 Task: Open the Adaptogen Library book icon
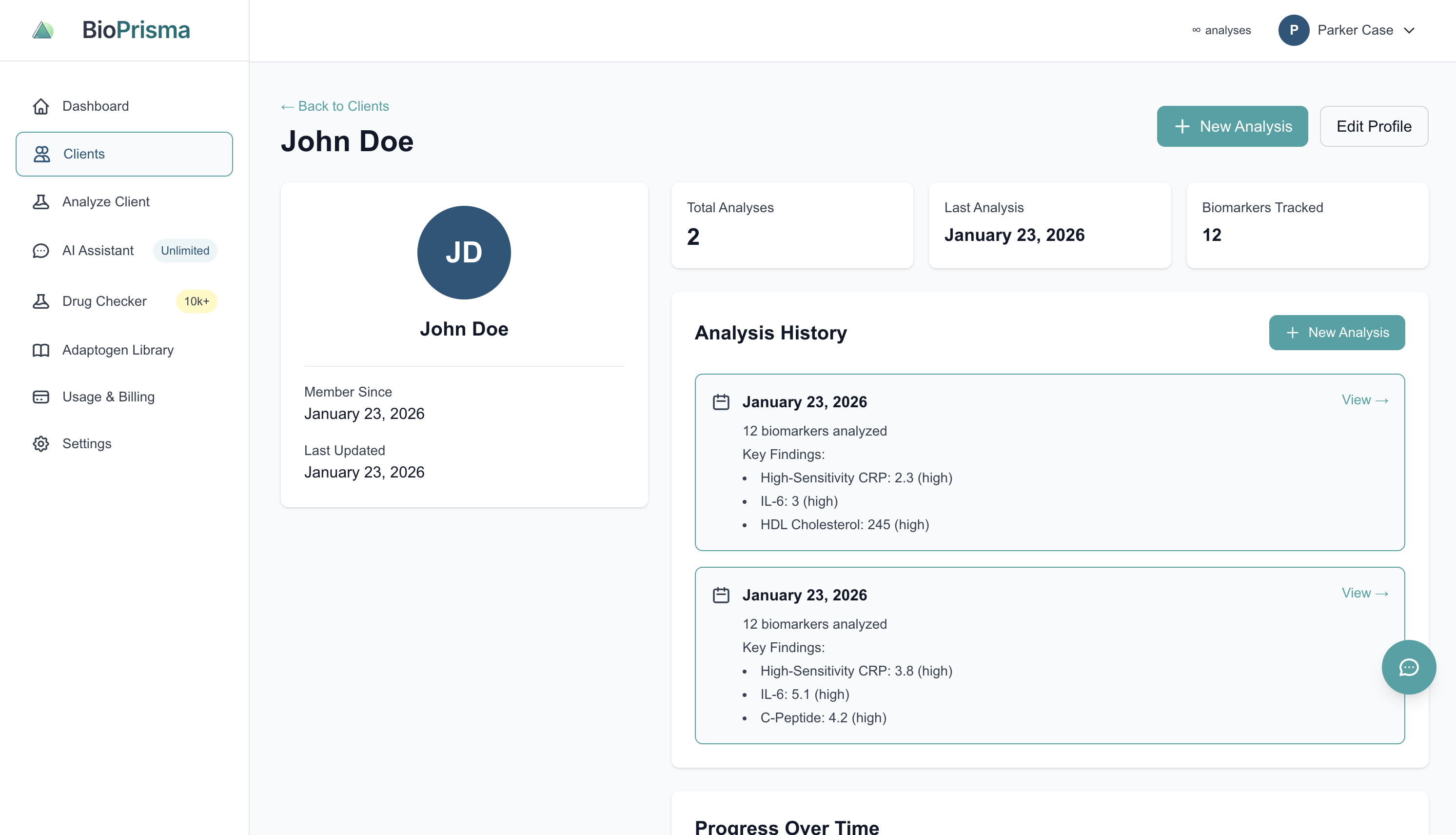40,350
